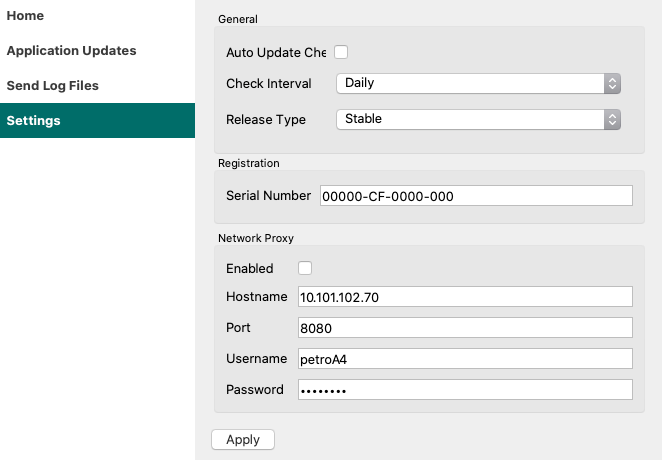The image size is (662, 460).
Task: Enable the Auto Update Check checkbox
Action: [x=341, y=52]
